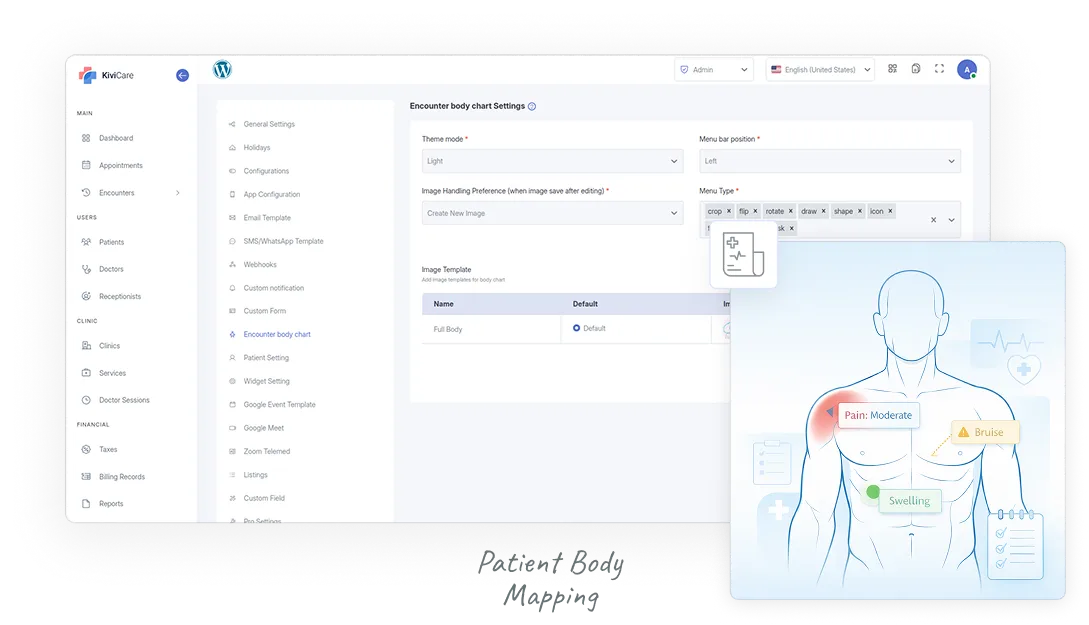Click the info icon beside settings title

pos(532,106)
